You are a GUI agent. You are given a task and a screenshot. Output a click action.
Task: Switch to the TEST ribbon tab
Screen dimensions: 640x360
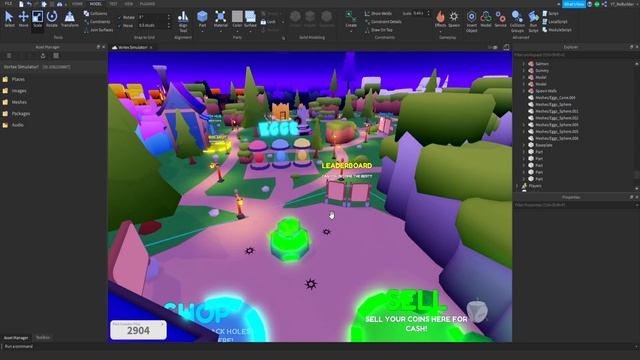point(113,4)
